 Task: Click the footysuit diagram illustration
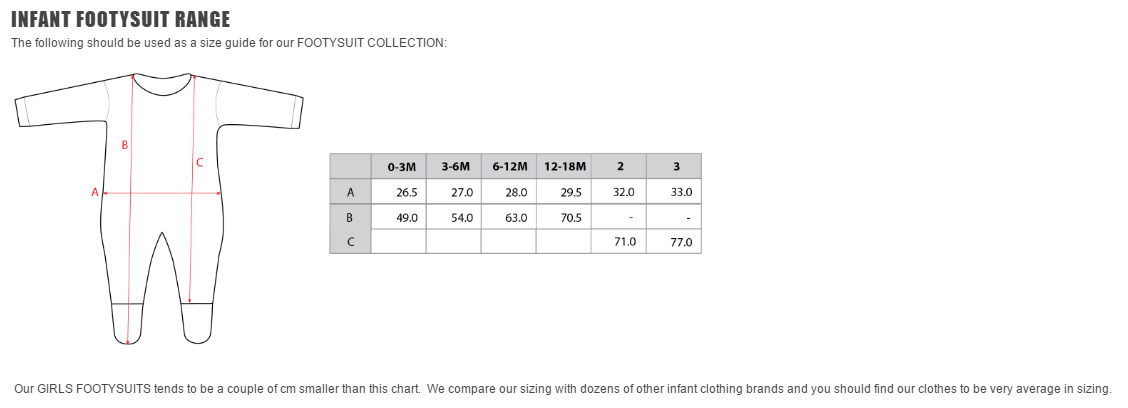[x=159, y=209]
